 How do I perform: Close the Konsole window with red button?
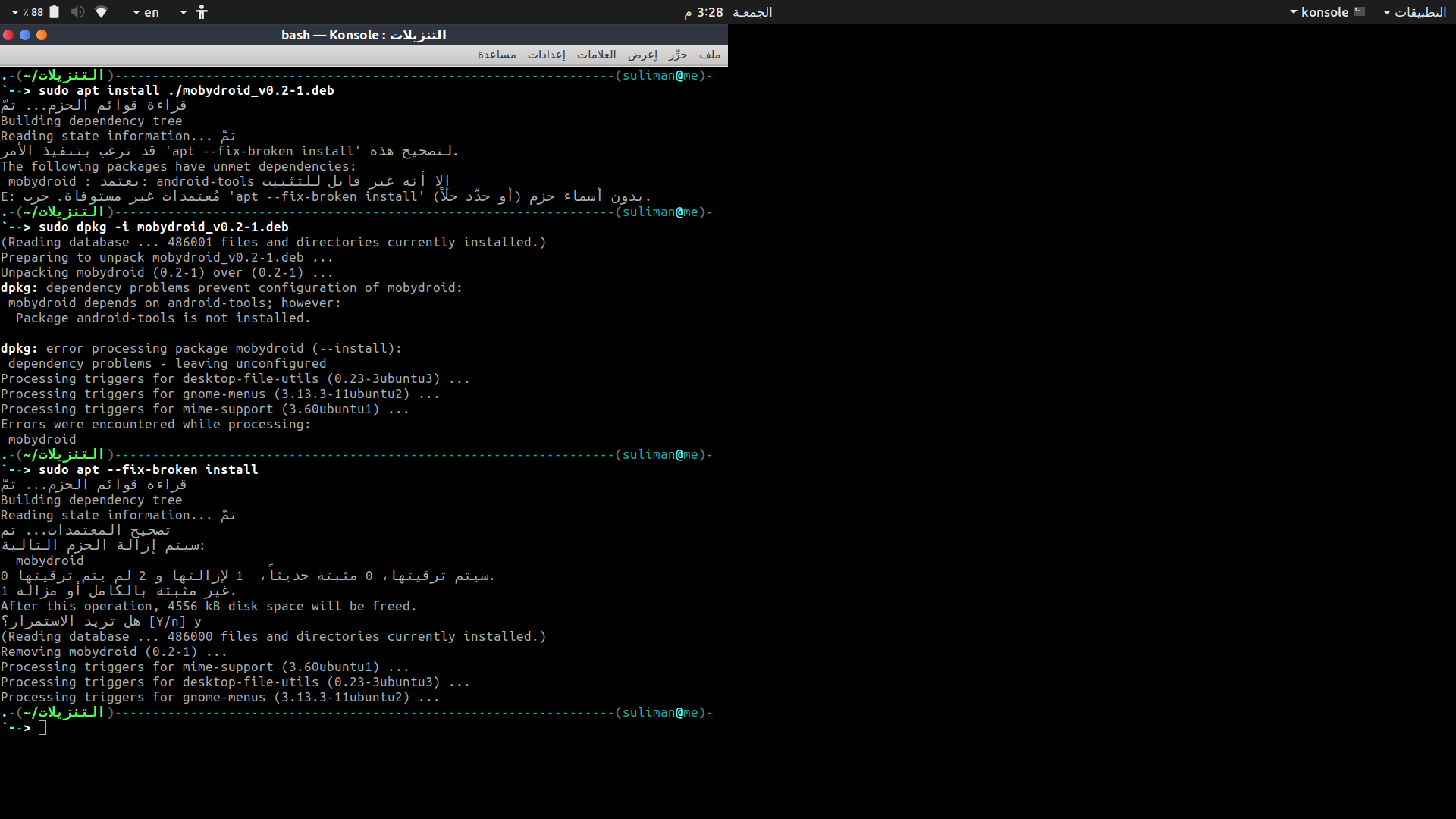pyautogui.click(x=8, y=35)
